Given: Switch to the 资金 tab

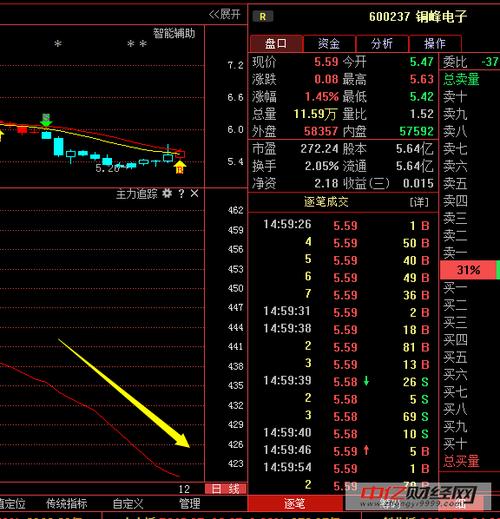Looking at the screenshot, I should 329,43.
